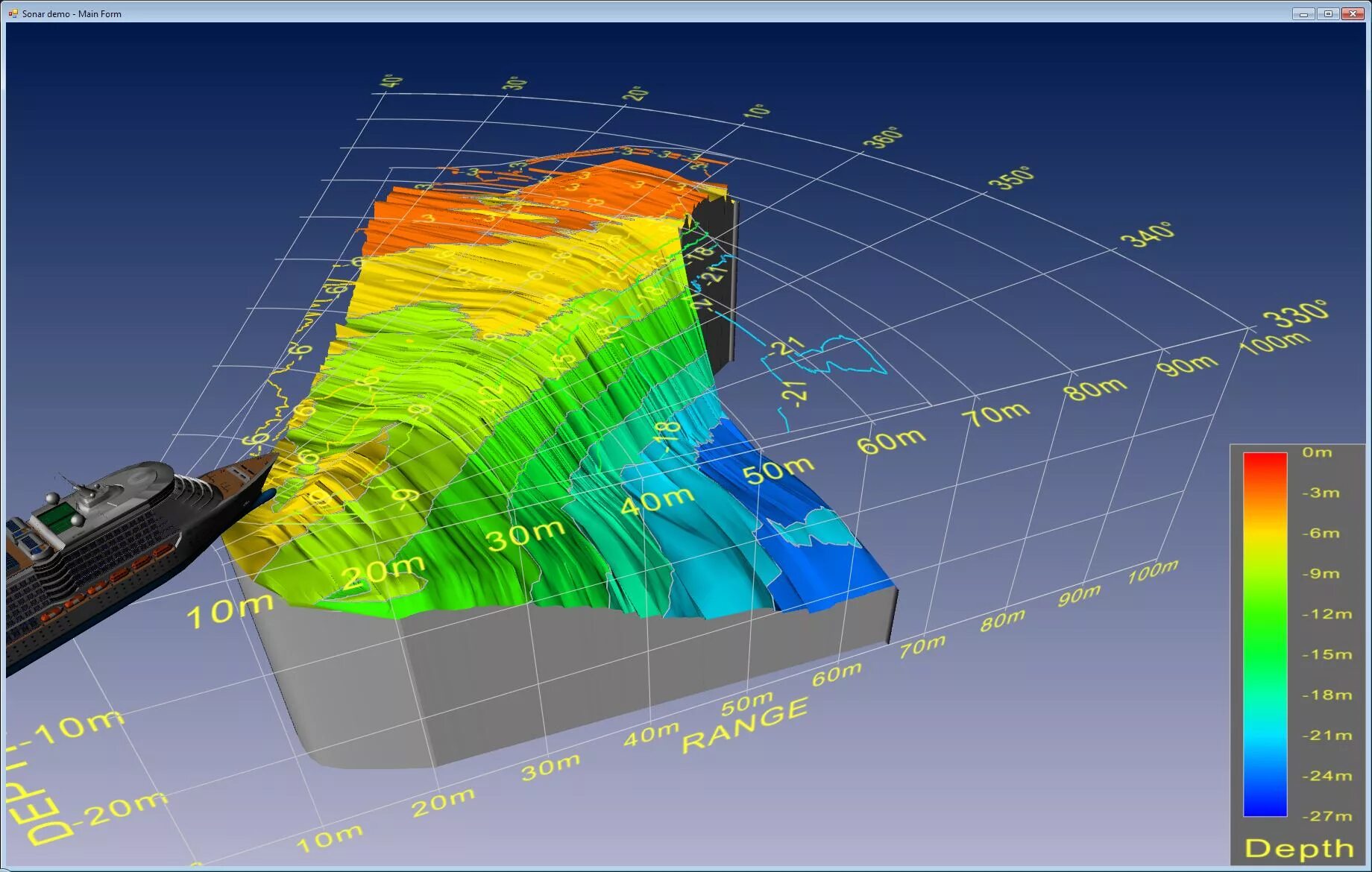Click the large '50m' label on blue seabed
The image size is (1372, 872).
778,470
